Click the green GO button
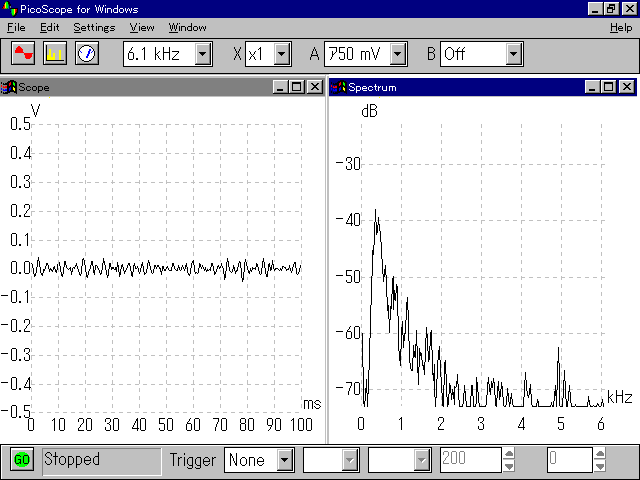 (x=22, y=460)
